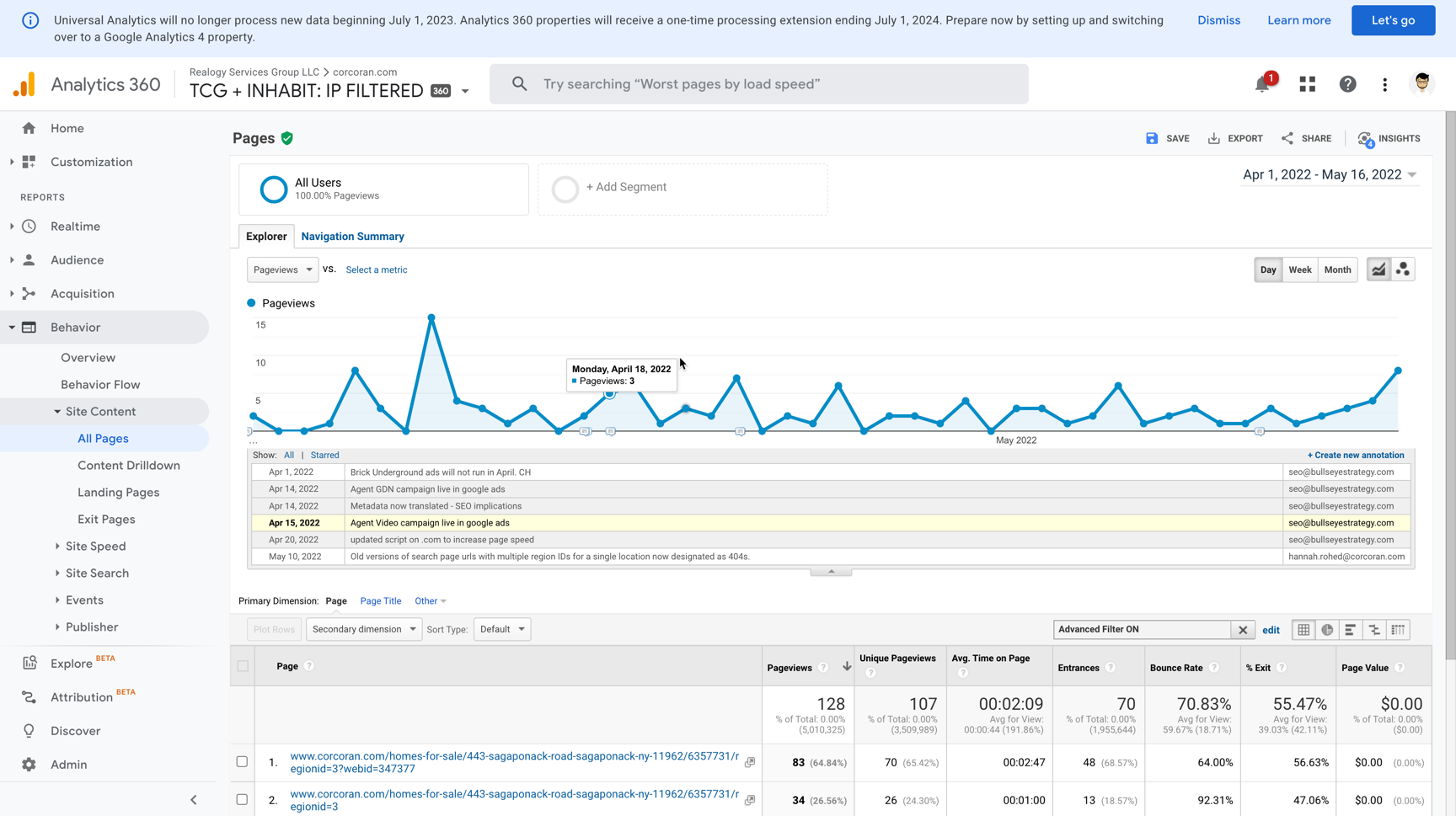Open the notifications bell

pos(1262,84)
